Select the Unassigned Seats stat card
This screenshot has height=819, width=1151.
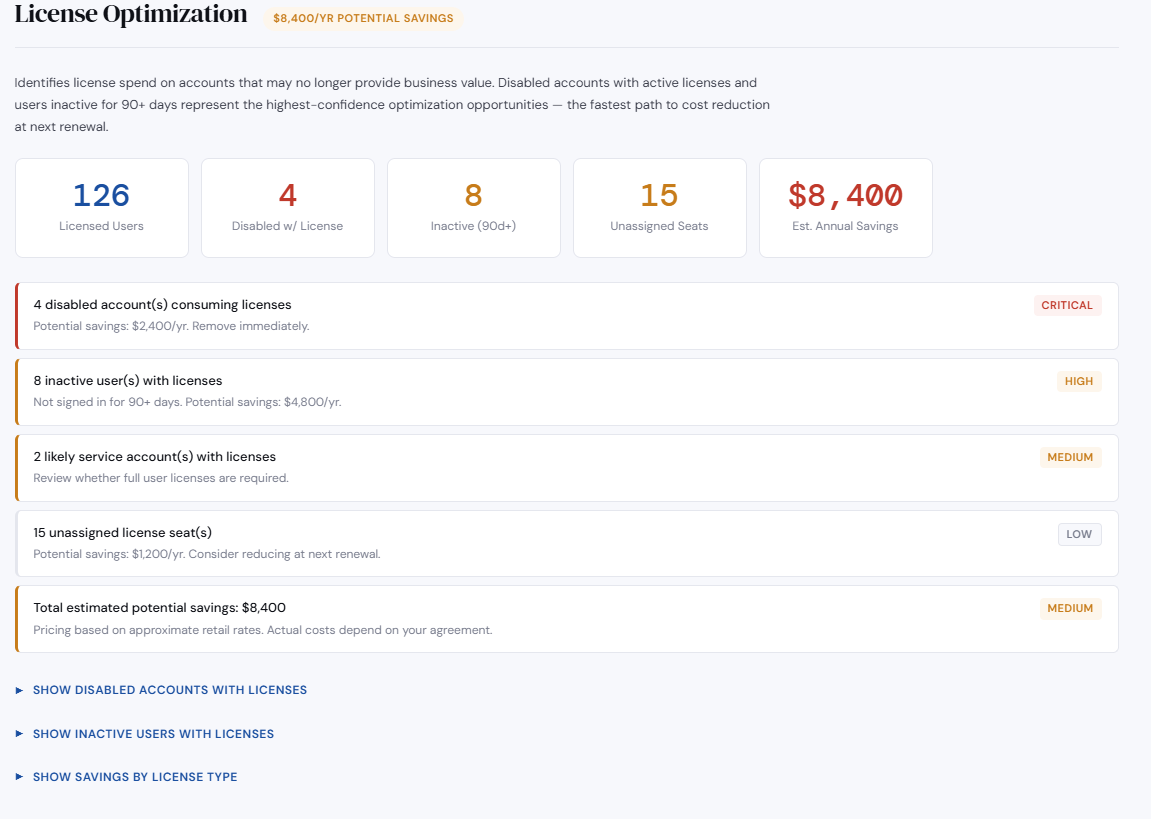(659, 207)
